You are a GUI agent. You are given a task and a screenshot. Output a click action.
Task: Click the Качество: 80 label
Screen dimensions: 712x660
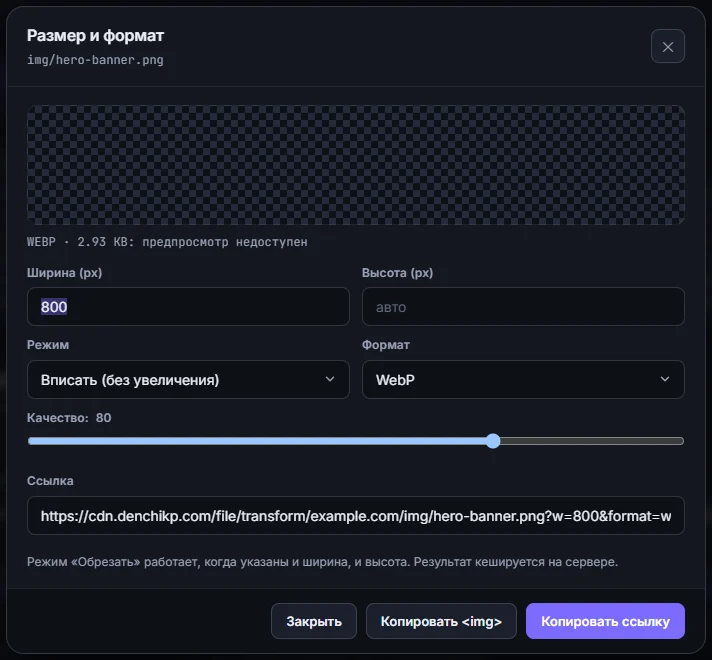tap(69, 417)
